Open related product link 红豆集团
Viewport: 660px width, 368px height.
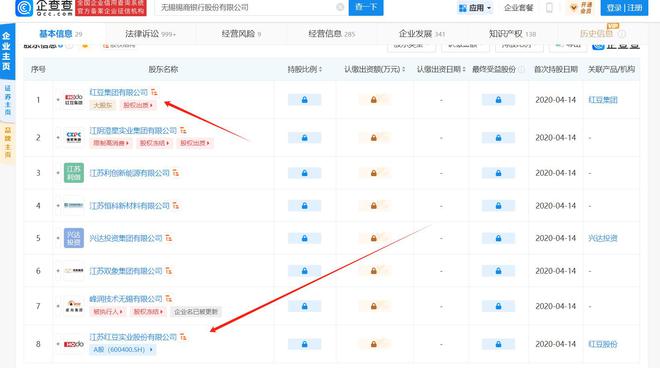[603, 100]
